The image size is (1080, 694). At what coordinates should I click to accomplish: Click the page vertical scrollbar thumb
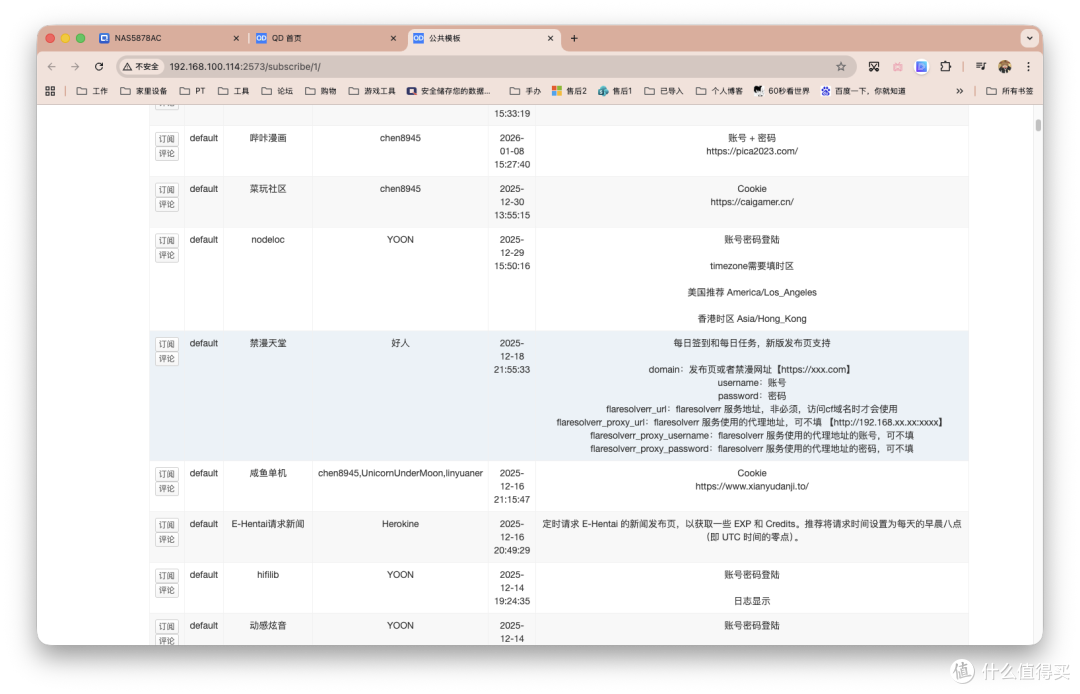[x=1038, y=125]
